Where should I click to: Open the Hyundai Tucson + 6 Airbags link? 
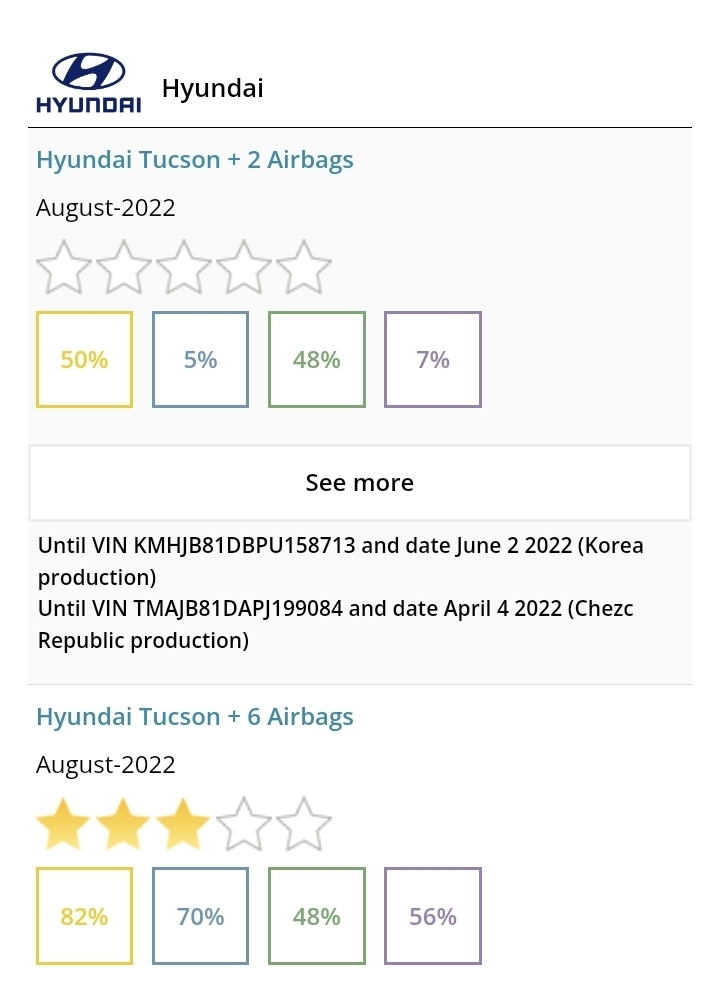point(194,716)
